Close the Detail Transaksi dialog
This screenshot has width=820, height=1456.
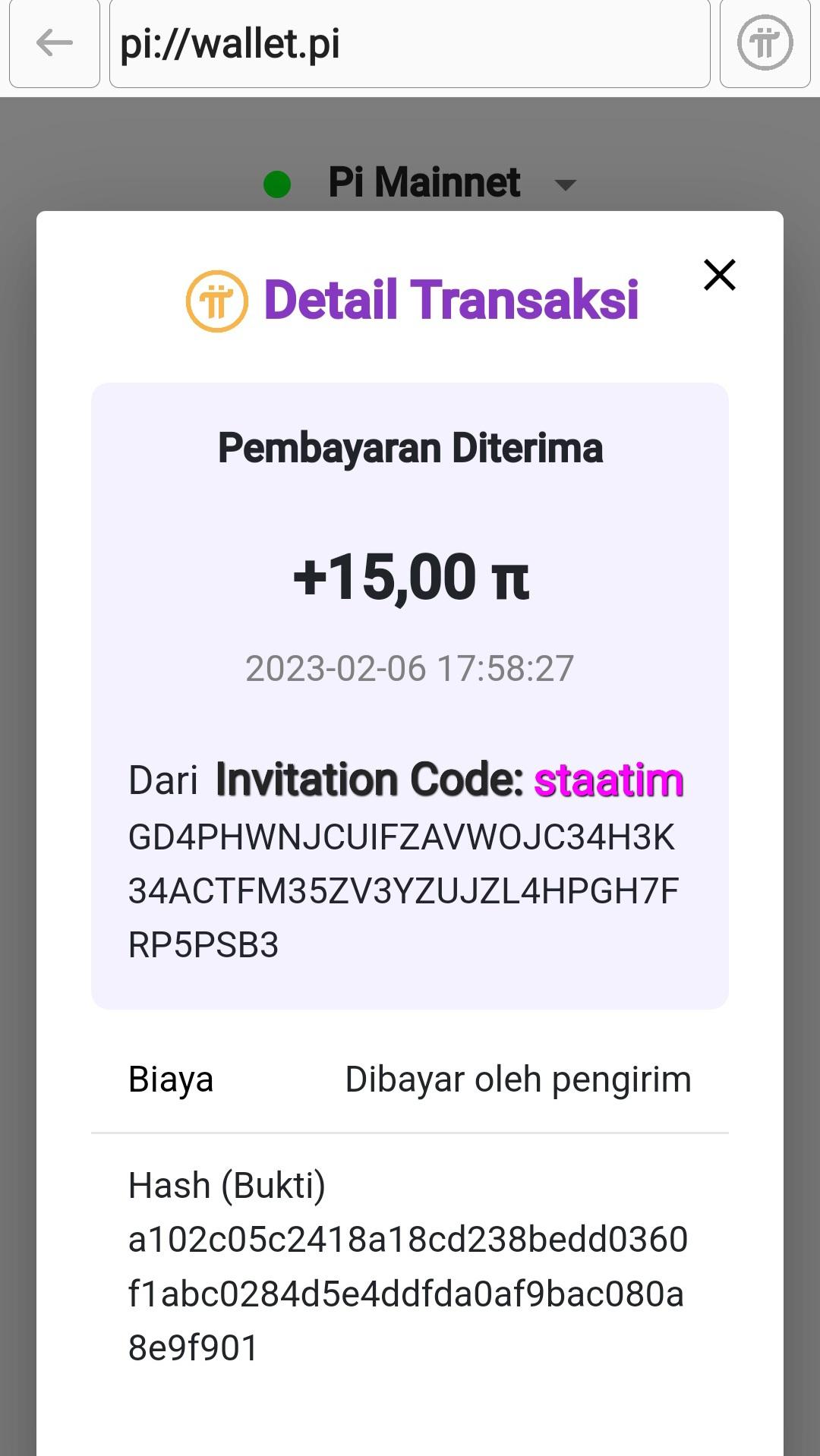point(719,275)
